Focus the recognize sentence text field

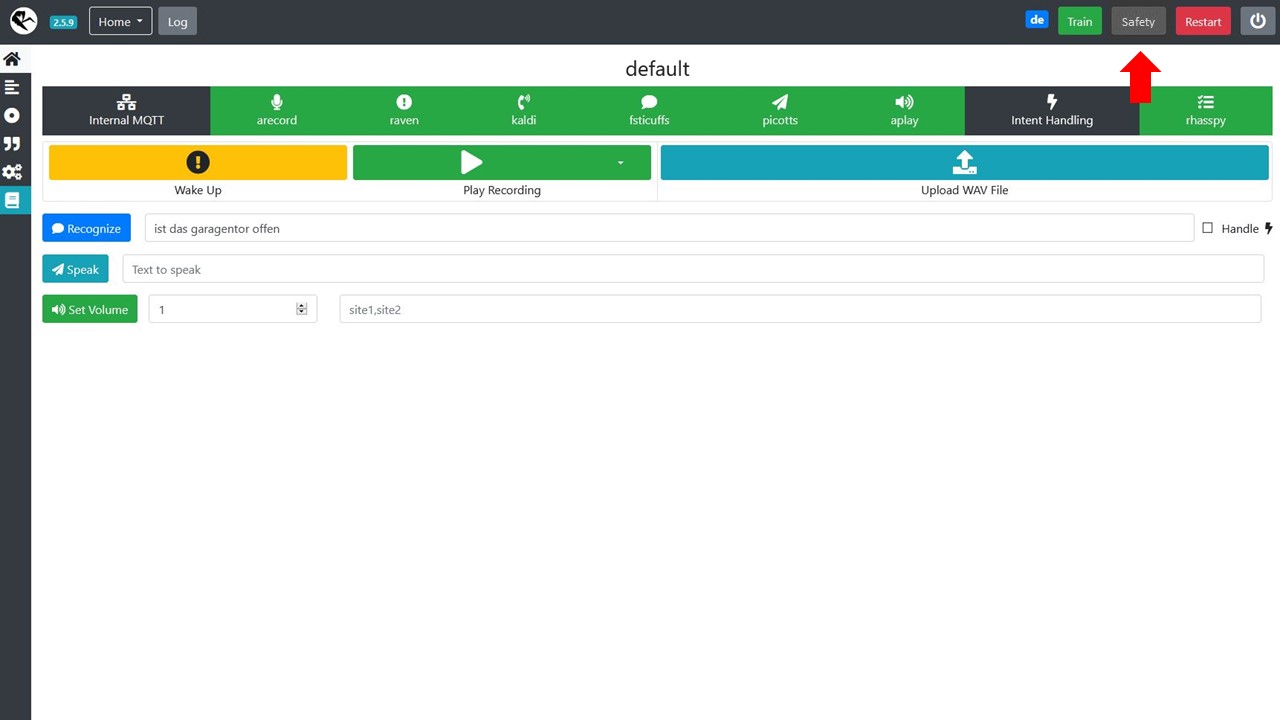(669, 228)
